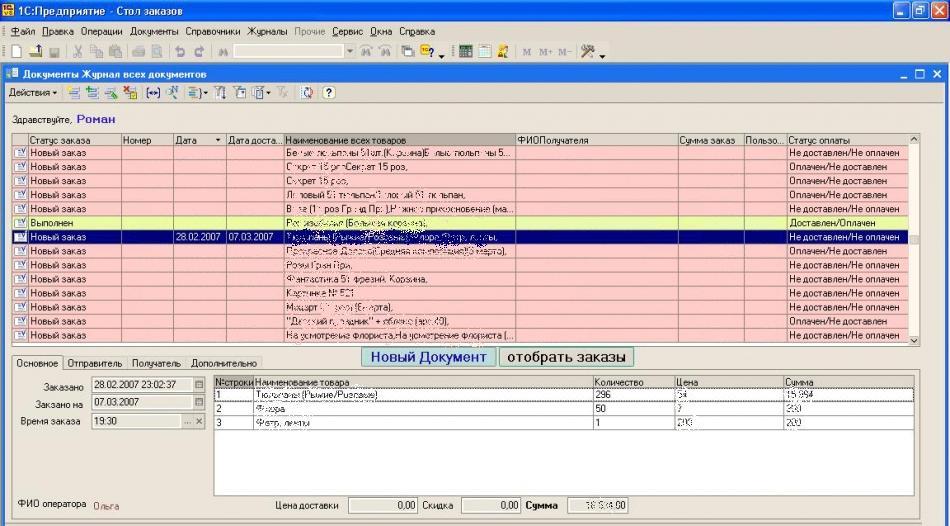Select the product row with quantity 50
950x526 pixels.
pos(563,409)
